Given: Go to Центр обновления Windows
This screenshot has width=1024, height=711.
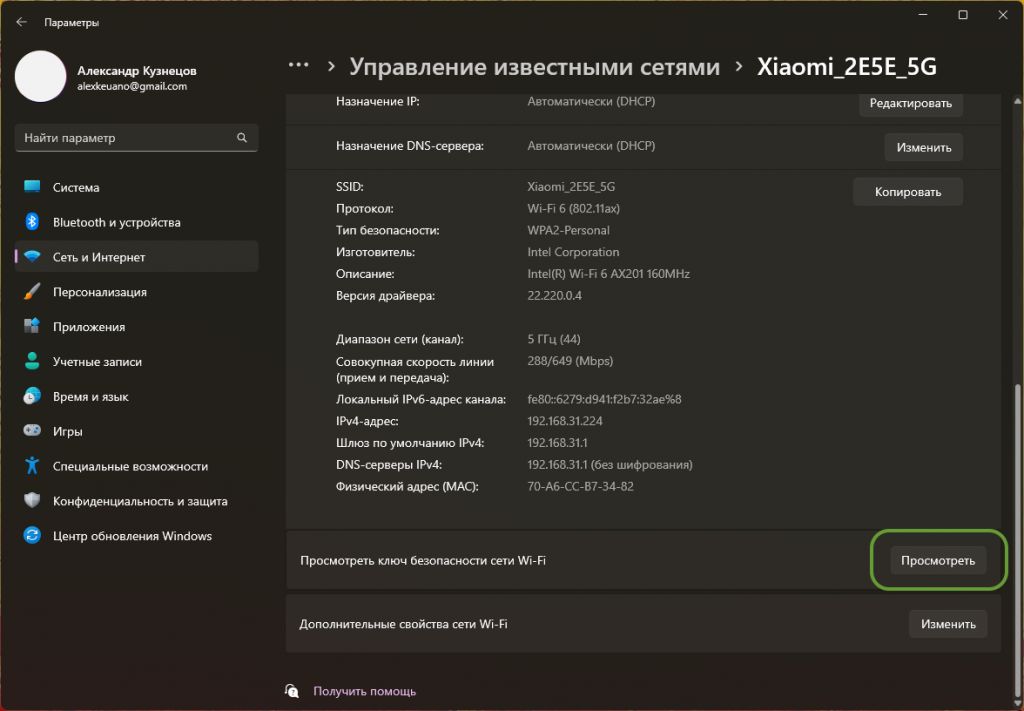Looking at the screenshot, I should (132, 536).
